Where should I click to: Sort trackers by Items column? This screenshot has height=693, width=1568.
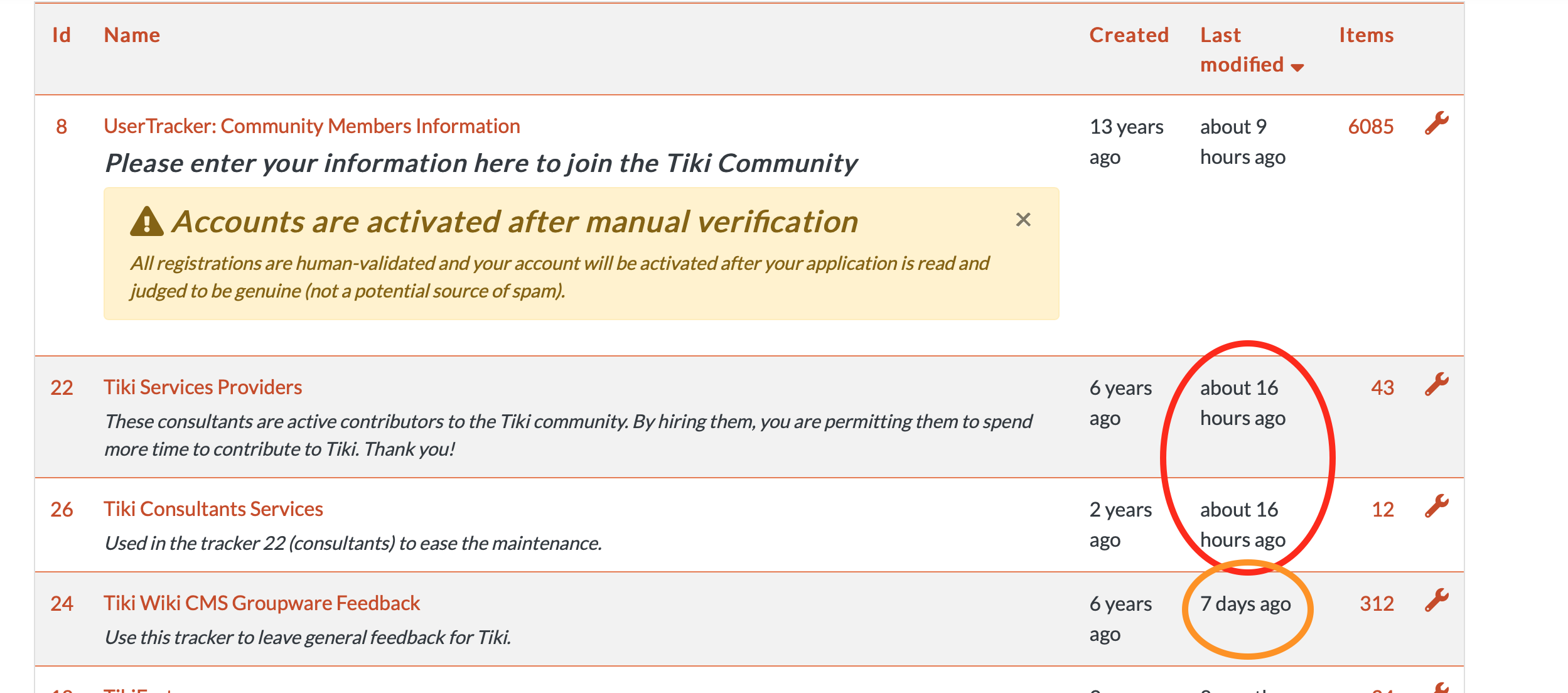click(1366, 35)
